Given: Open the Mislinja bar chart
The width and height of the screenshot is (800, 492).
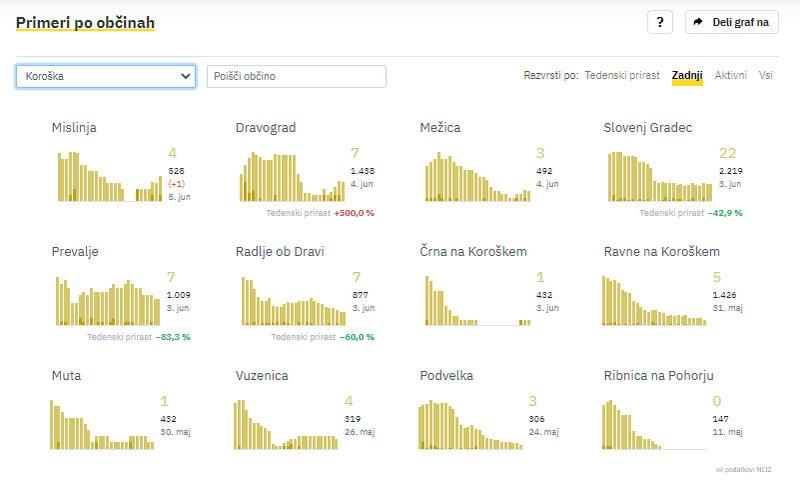Looking at the screenshot, I should coord(109,176).
